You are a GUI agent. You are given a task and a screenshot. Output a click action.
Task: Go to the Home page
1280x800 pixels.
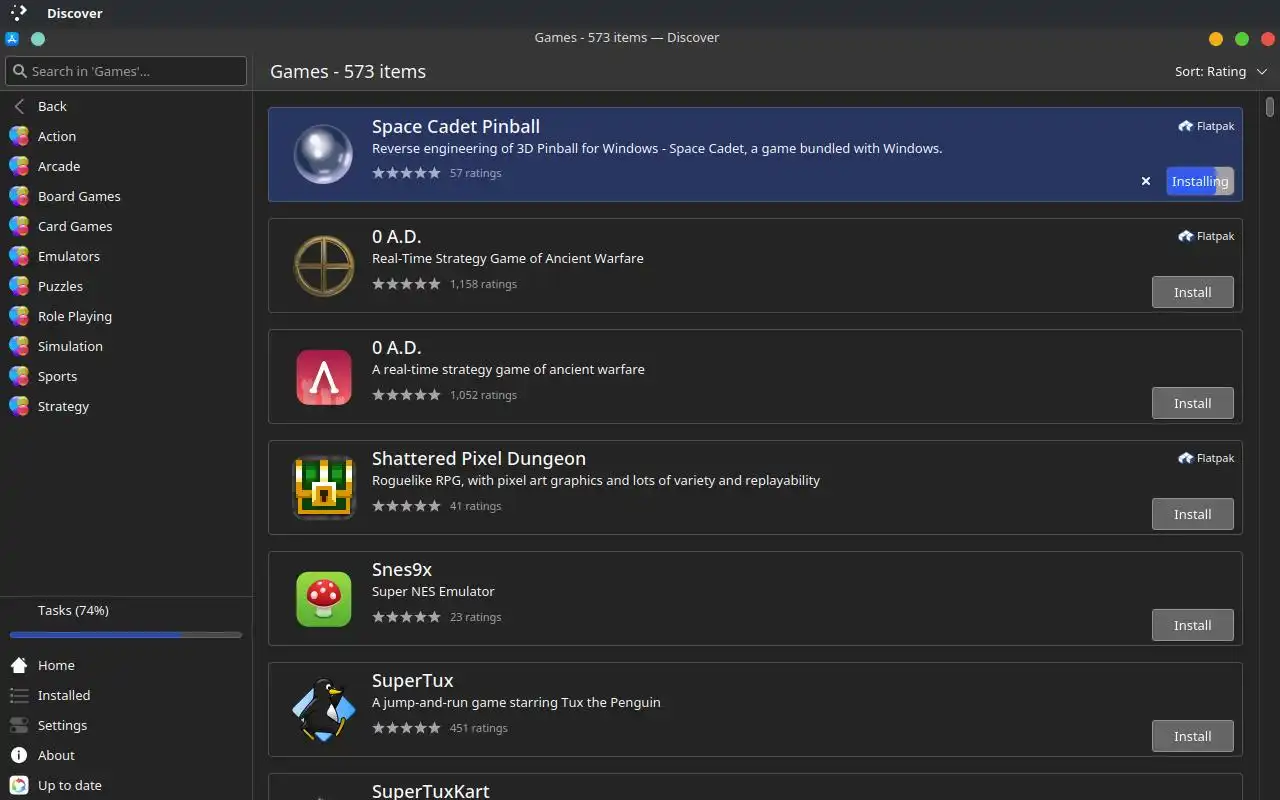coord(126,665)
